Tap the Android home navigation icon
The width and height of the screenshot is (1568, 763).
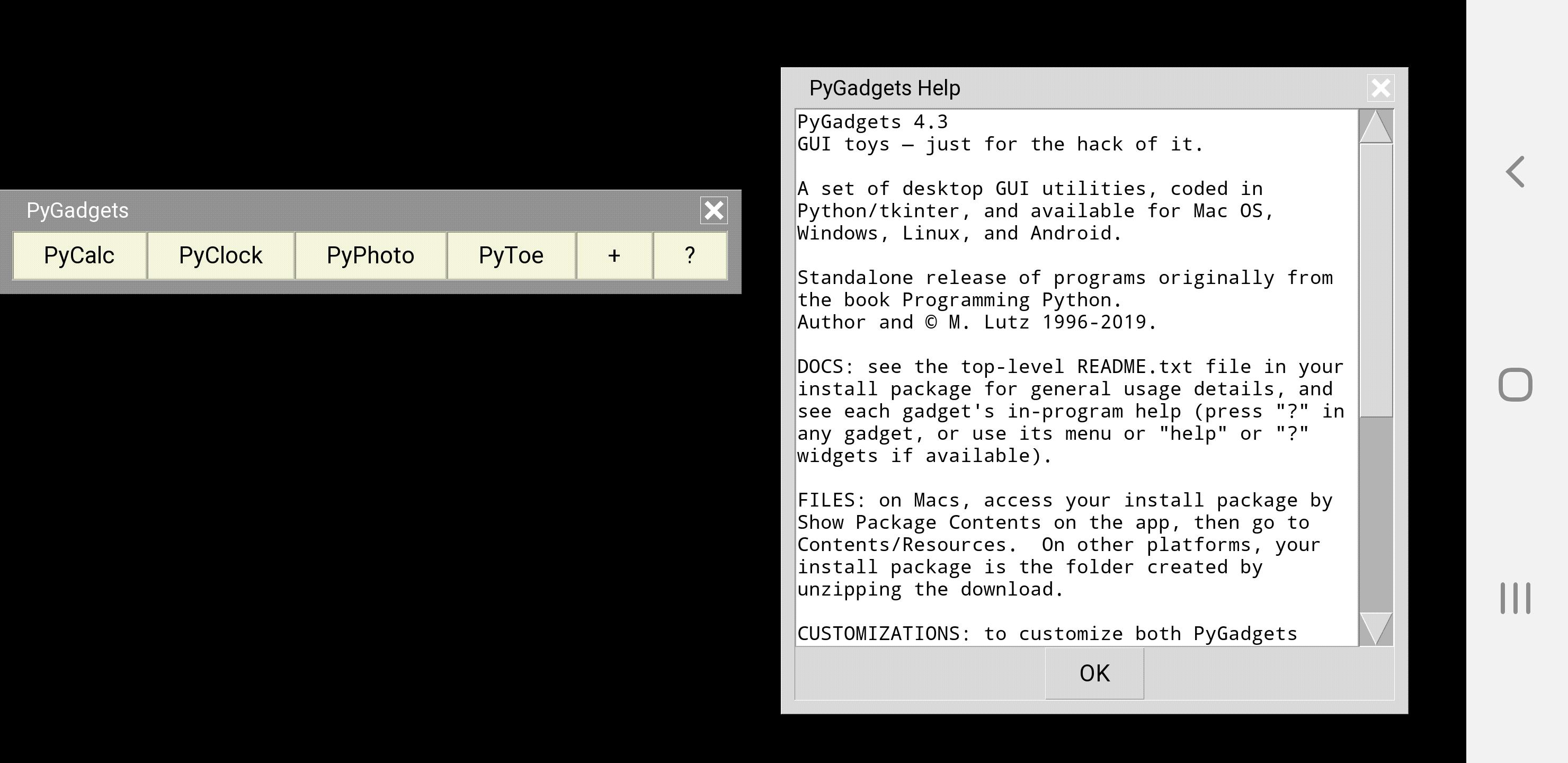pos(1515,385)
